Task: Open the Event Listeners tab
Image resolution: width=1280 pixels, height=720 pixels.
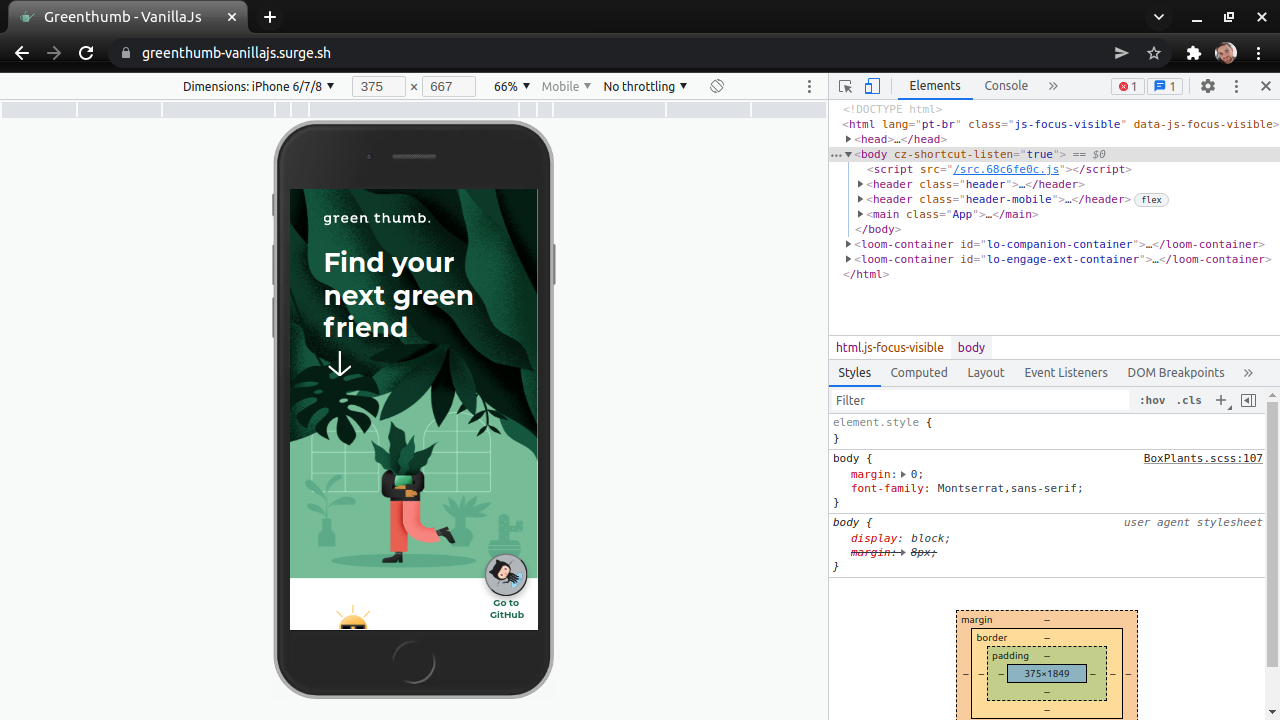Action: pos(1066,372)
